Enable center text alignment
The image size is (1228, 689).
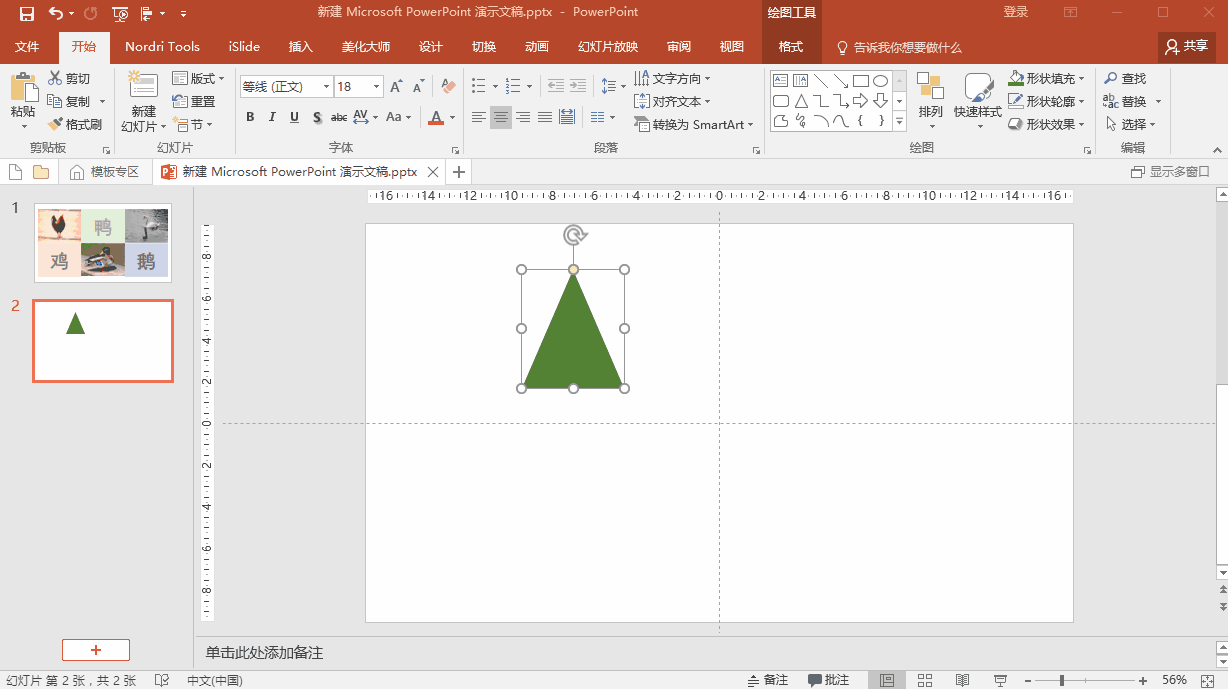click(x=500, y=118)
